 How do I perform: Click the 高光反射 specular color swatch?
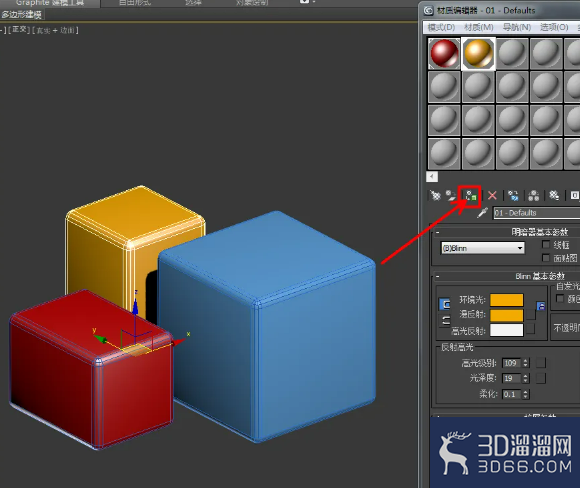506,330
